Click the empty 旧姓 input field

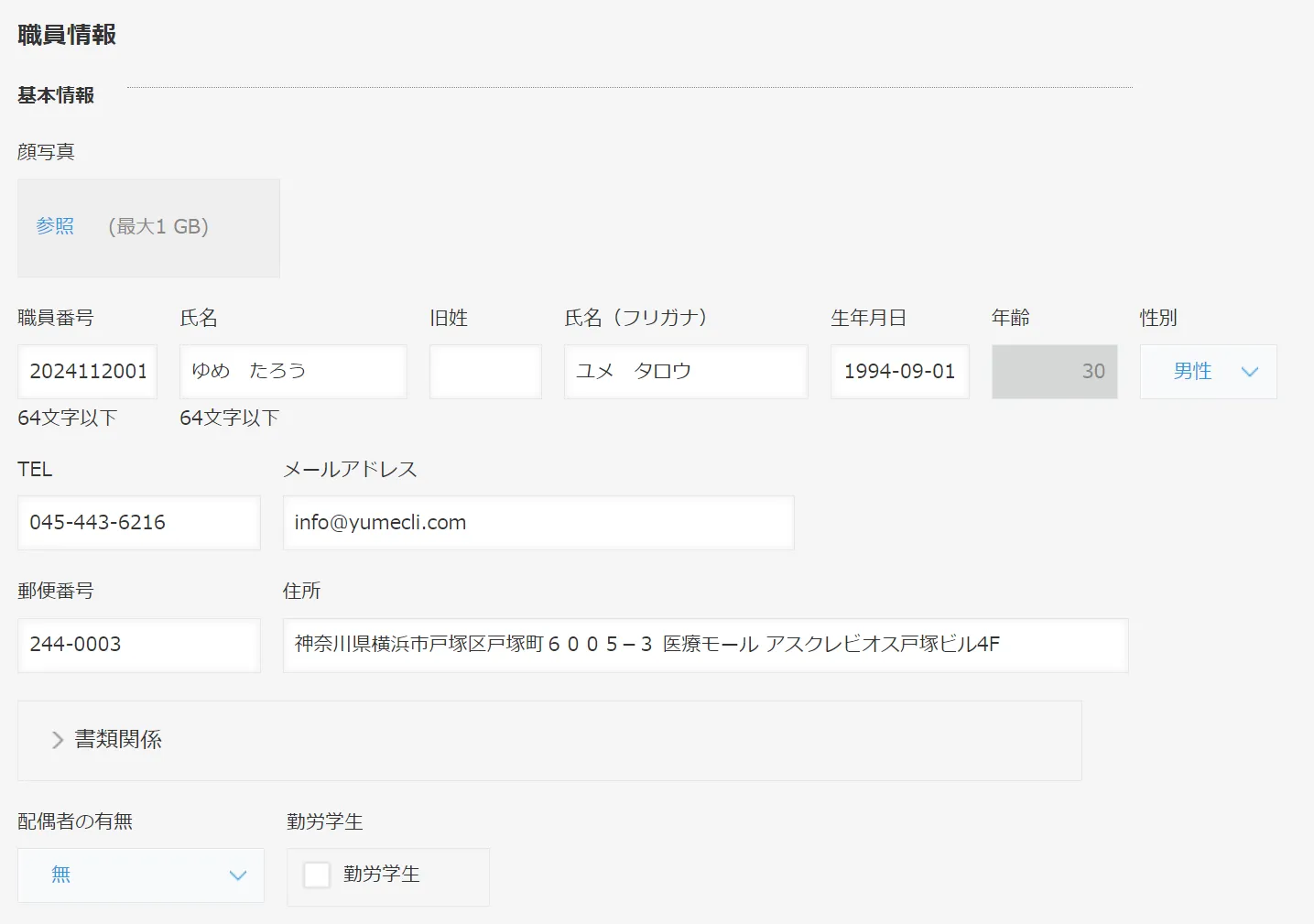[485, 371]
